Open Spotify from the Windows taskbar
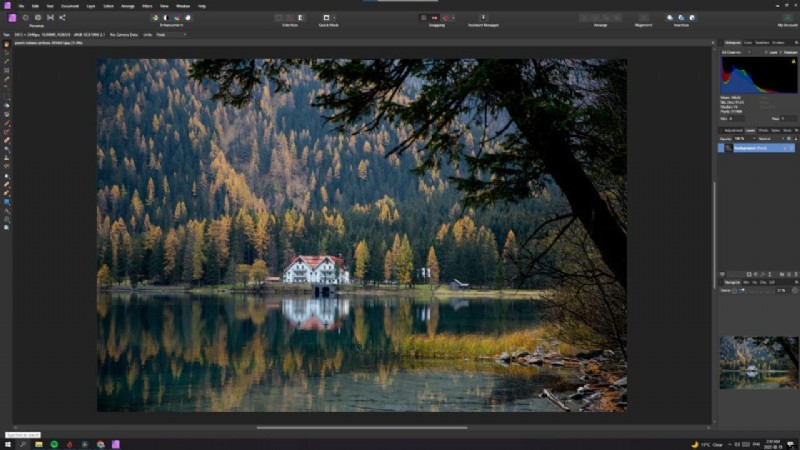This screenshot has width=800, height=450. point(54,444)
